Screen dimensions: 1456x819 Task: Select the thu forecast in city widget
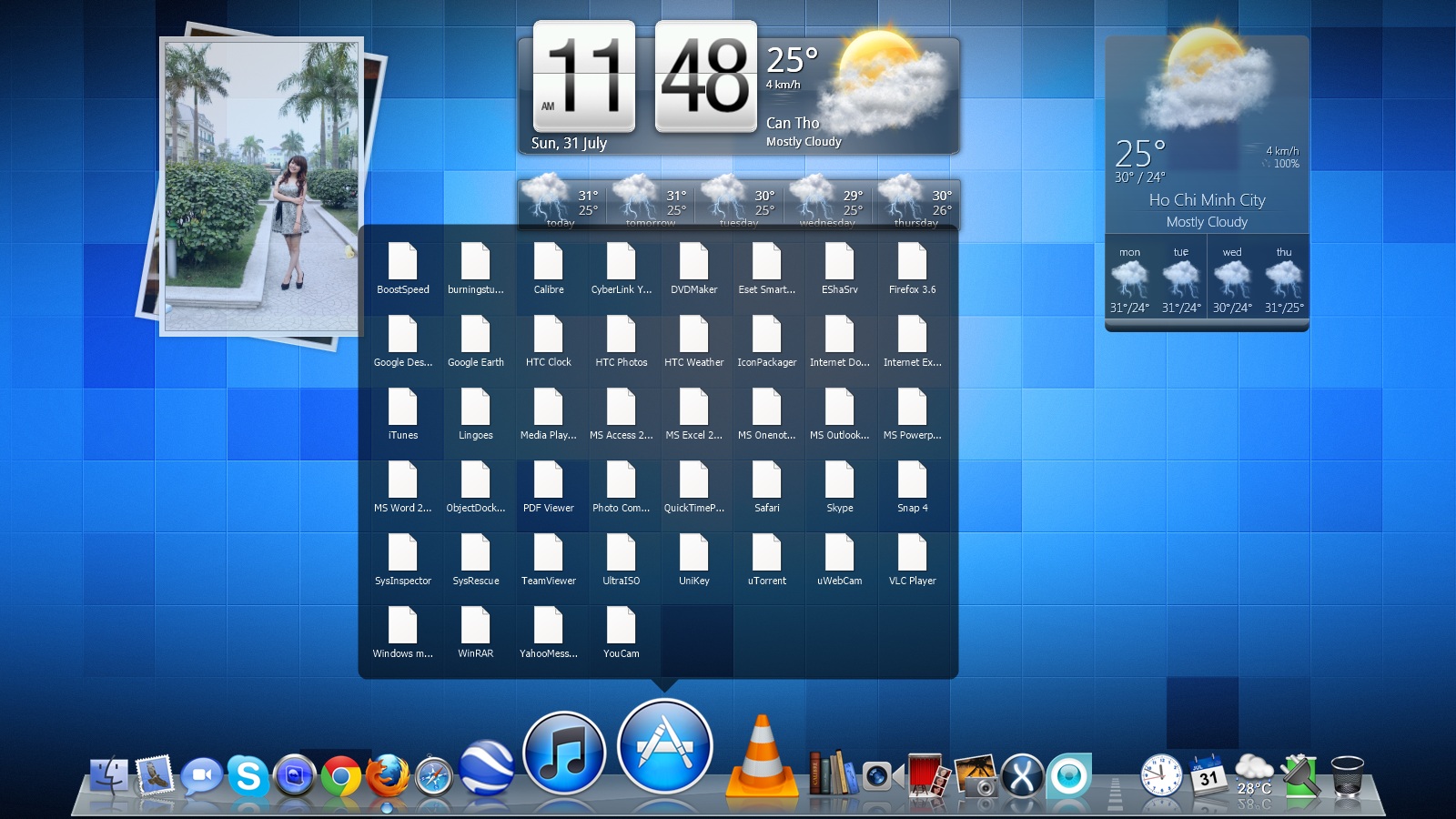pyautogui.click(x=1284, y=281)
